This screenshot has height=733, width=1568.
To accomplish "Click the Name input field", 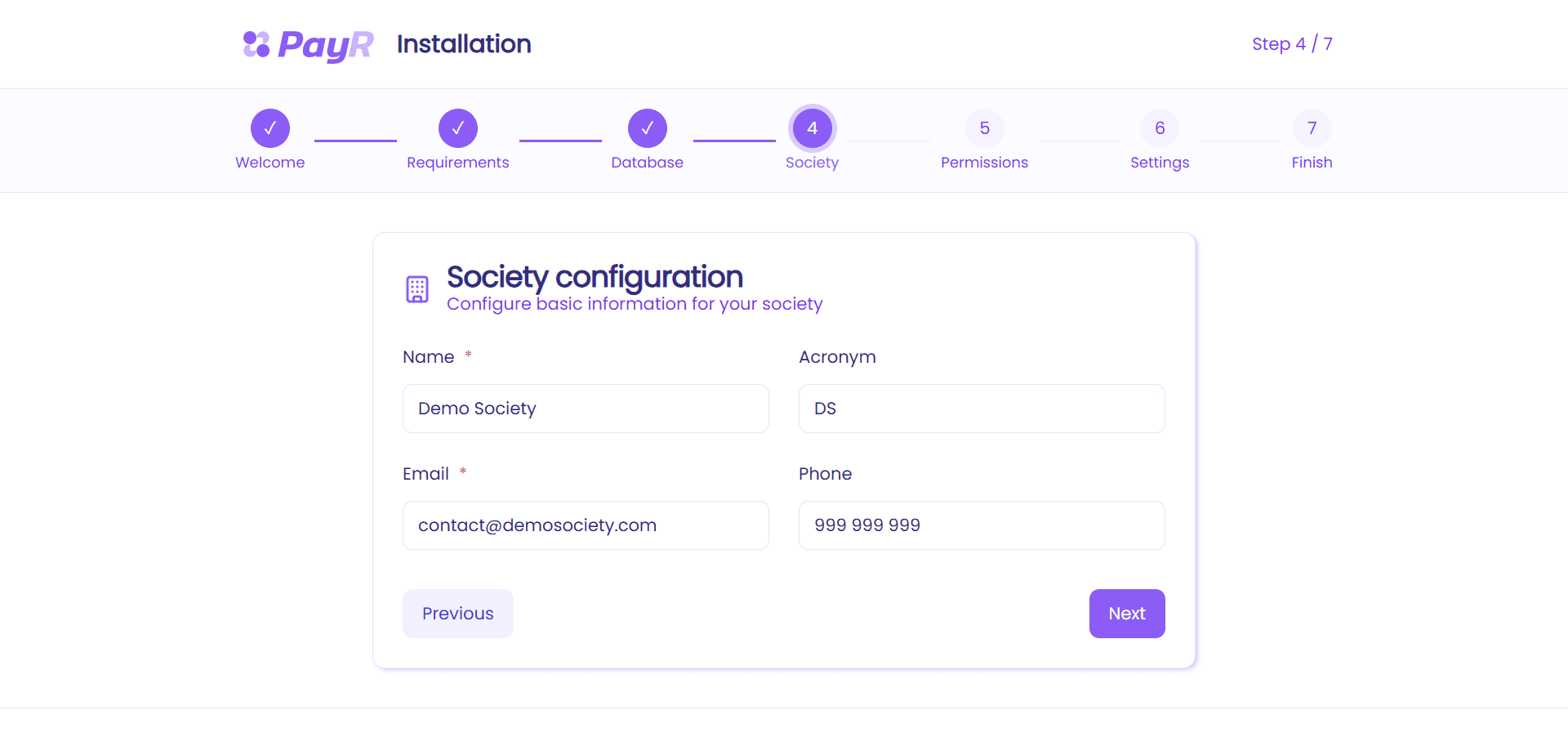I will tap(586, 409).
